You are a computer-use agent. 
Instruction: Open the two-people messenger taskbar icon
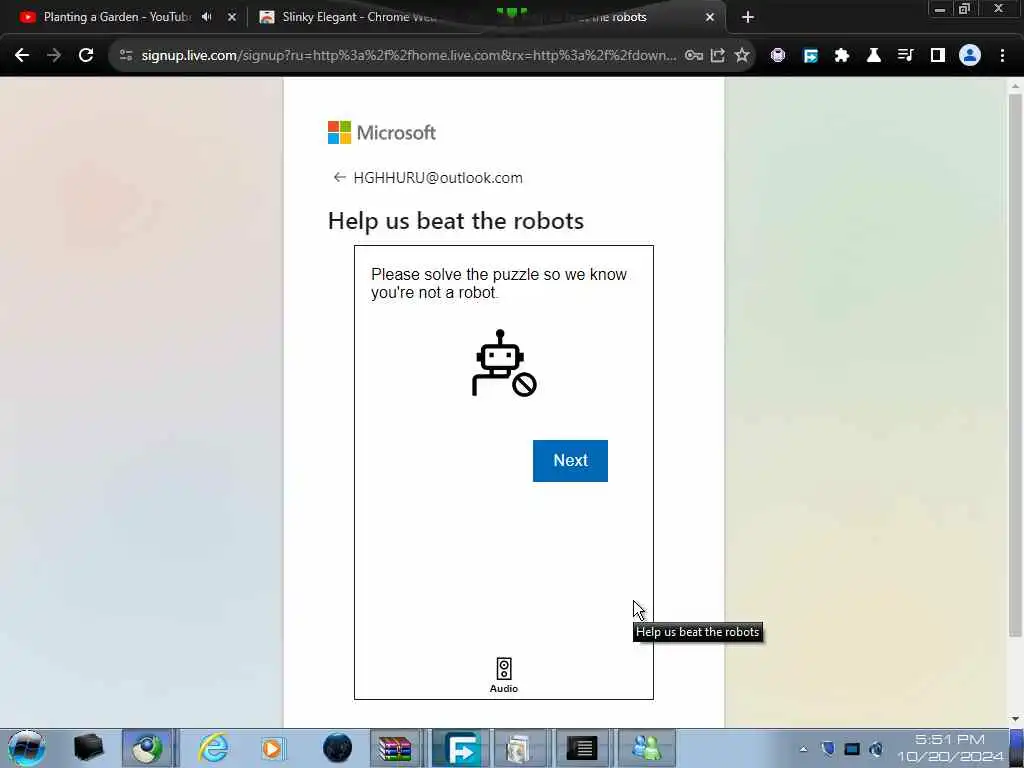(x=647, y=748)
